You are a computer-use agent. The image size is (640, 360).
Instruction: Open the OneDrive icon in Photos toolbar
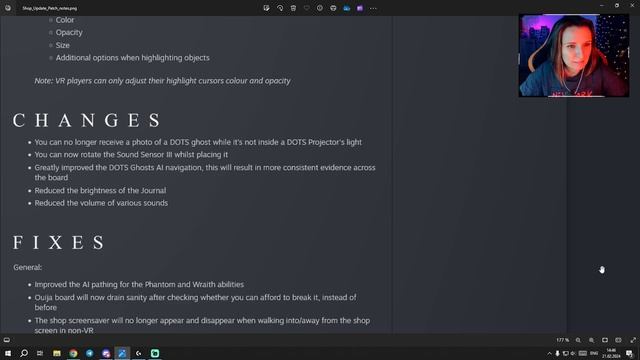point(347,8)
